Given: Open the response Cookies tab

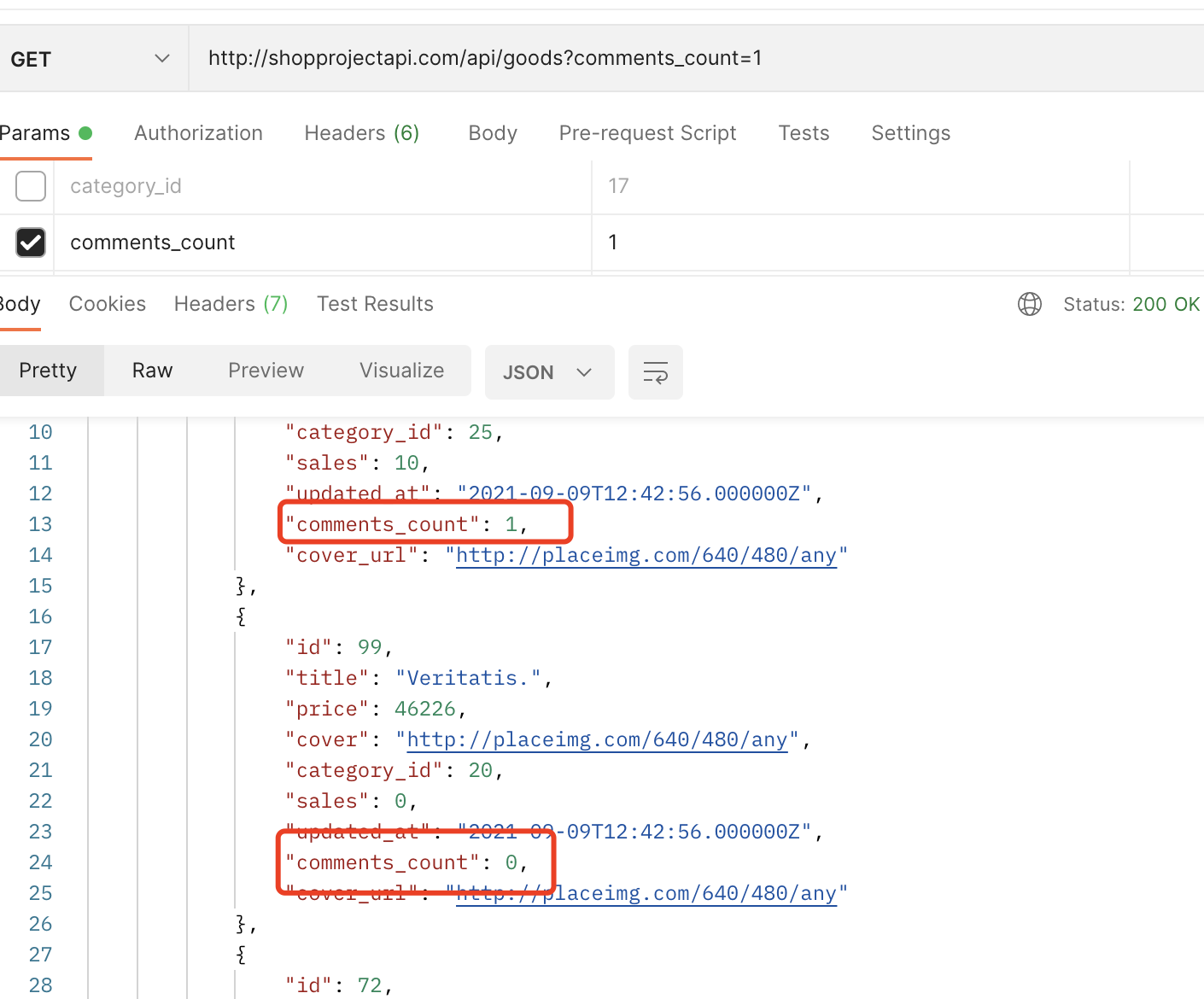Looking at the screenshot, I should click(107, 304).
